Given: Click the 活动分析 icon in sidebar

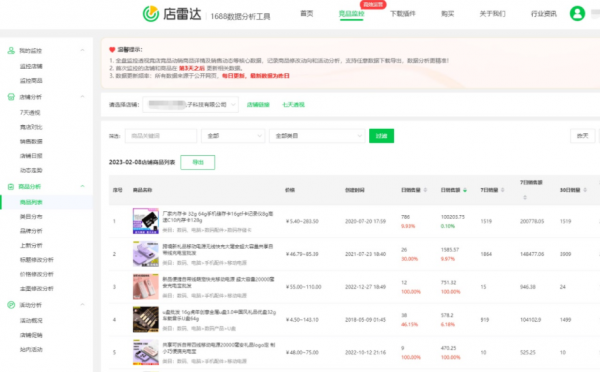Looking at the screenshot, I should pyautogui.click(x=11, y=305).
